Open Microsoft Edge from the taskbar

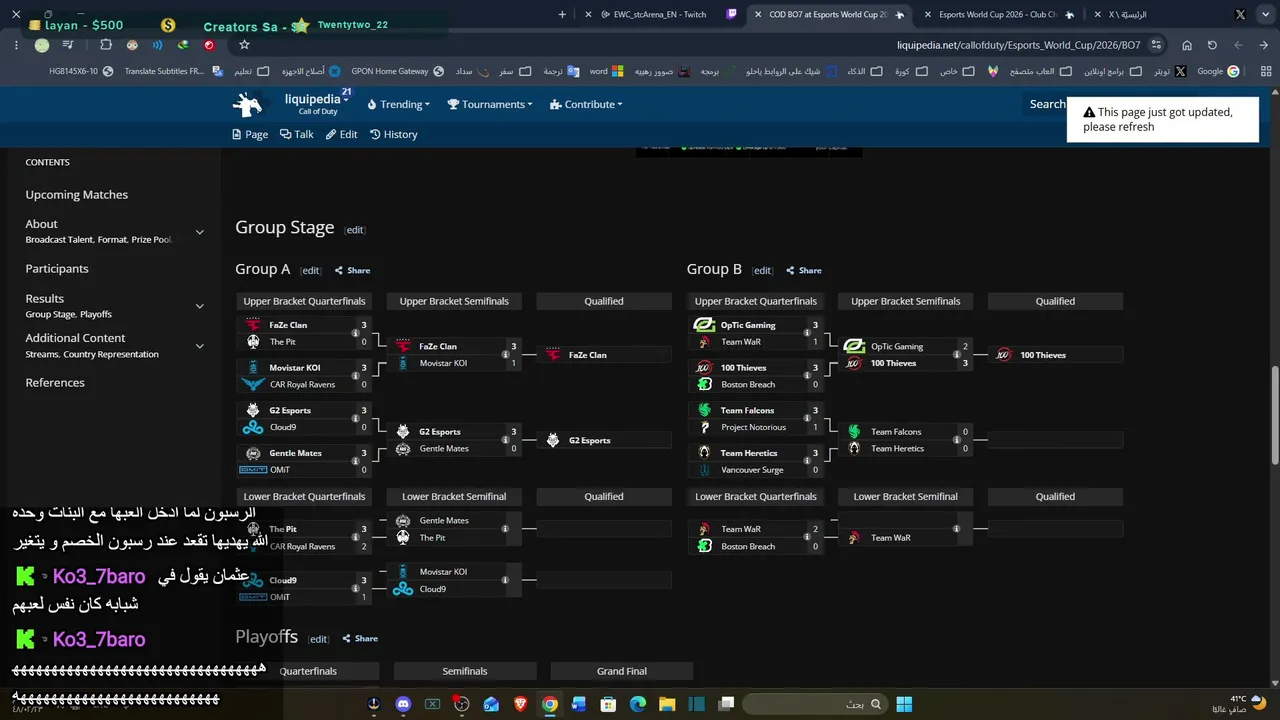638,704
